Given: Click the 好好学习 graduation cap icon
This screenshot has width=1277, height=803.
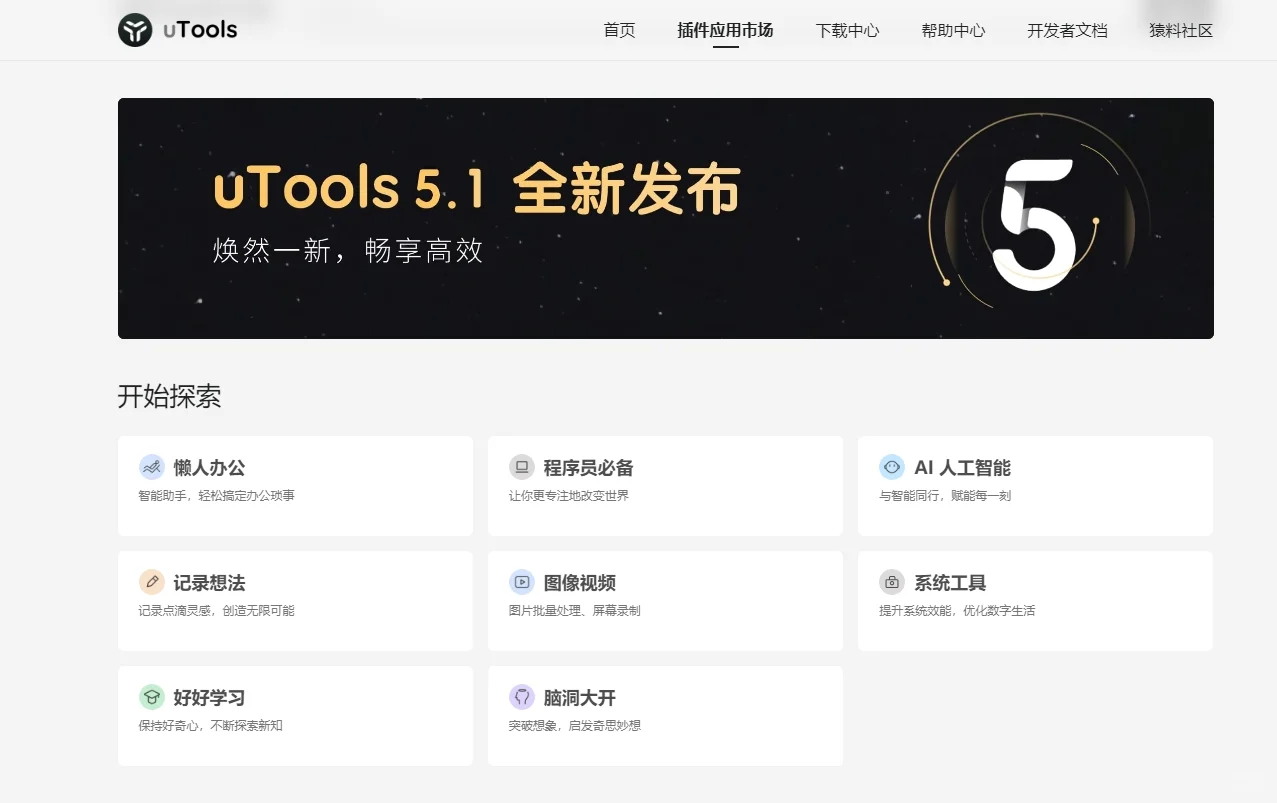Looking at the screenshot, I should (x=152, y=696).
